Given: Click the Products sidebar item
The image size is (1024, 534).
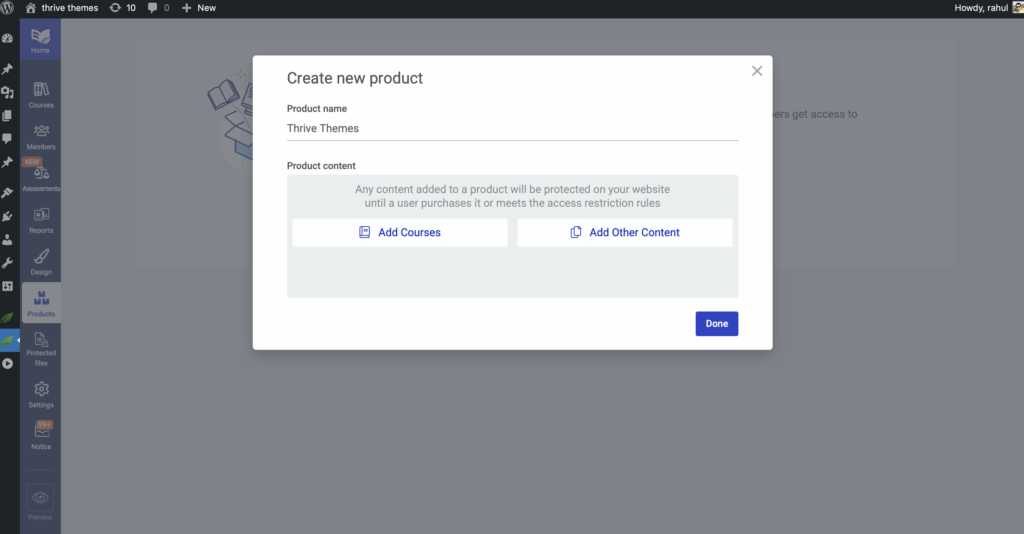Looking at the screenshot, I should (41, 302).
